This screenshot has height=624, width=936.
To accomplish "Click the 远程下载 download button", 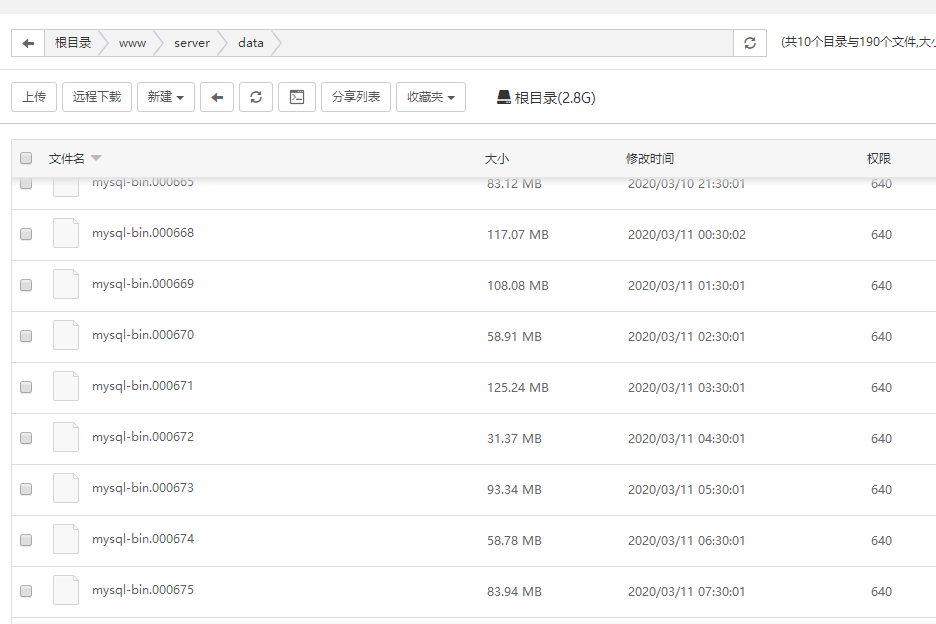I will [97, 97].
